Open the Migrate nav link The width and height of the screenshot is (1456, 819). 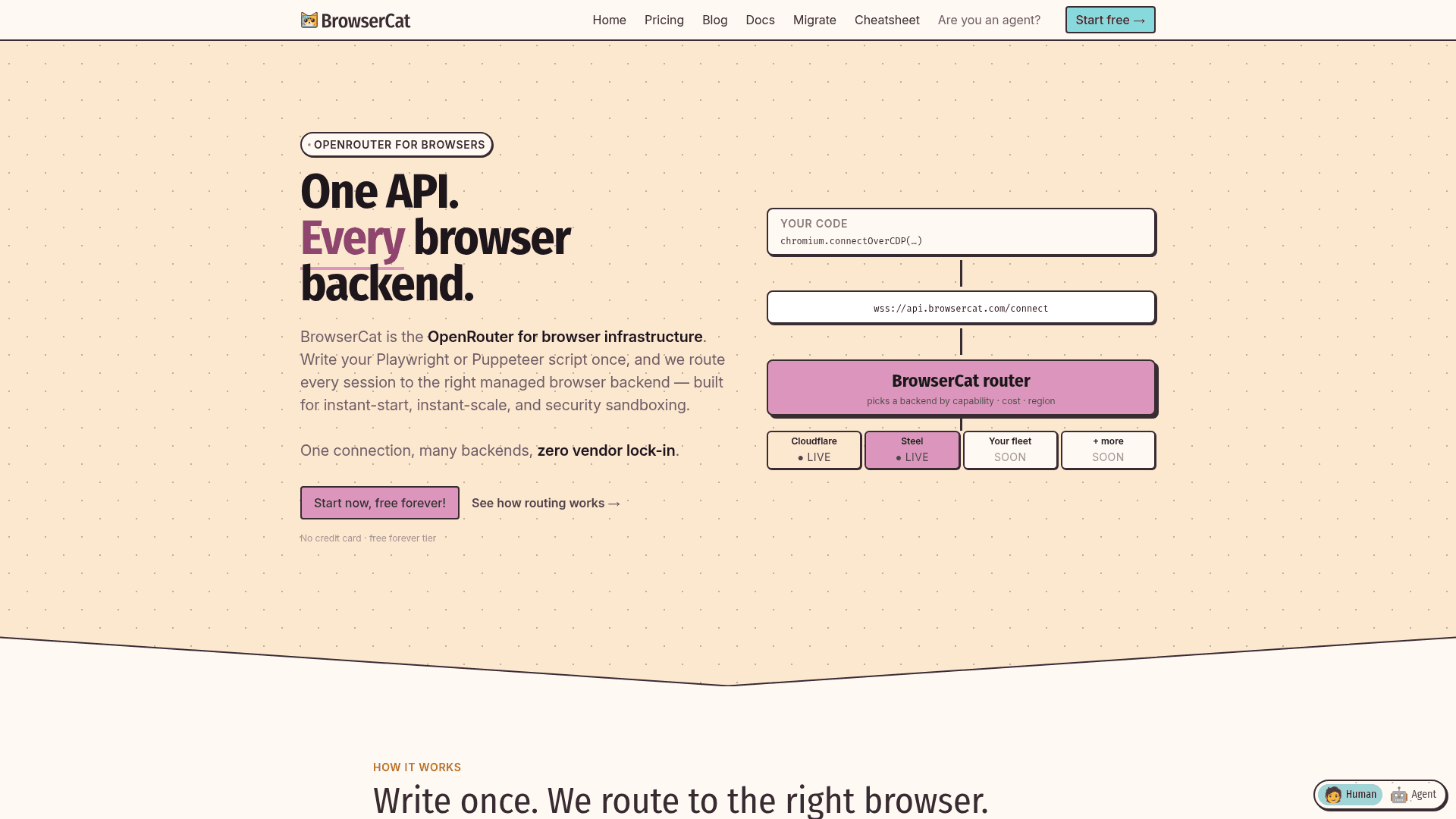pos(814,20)
